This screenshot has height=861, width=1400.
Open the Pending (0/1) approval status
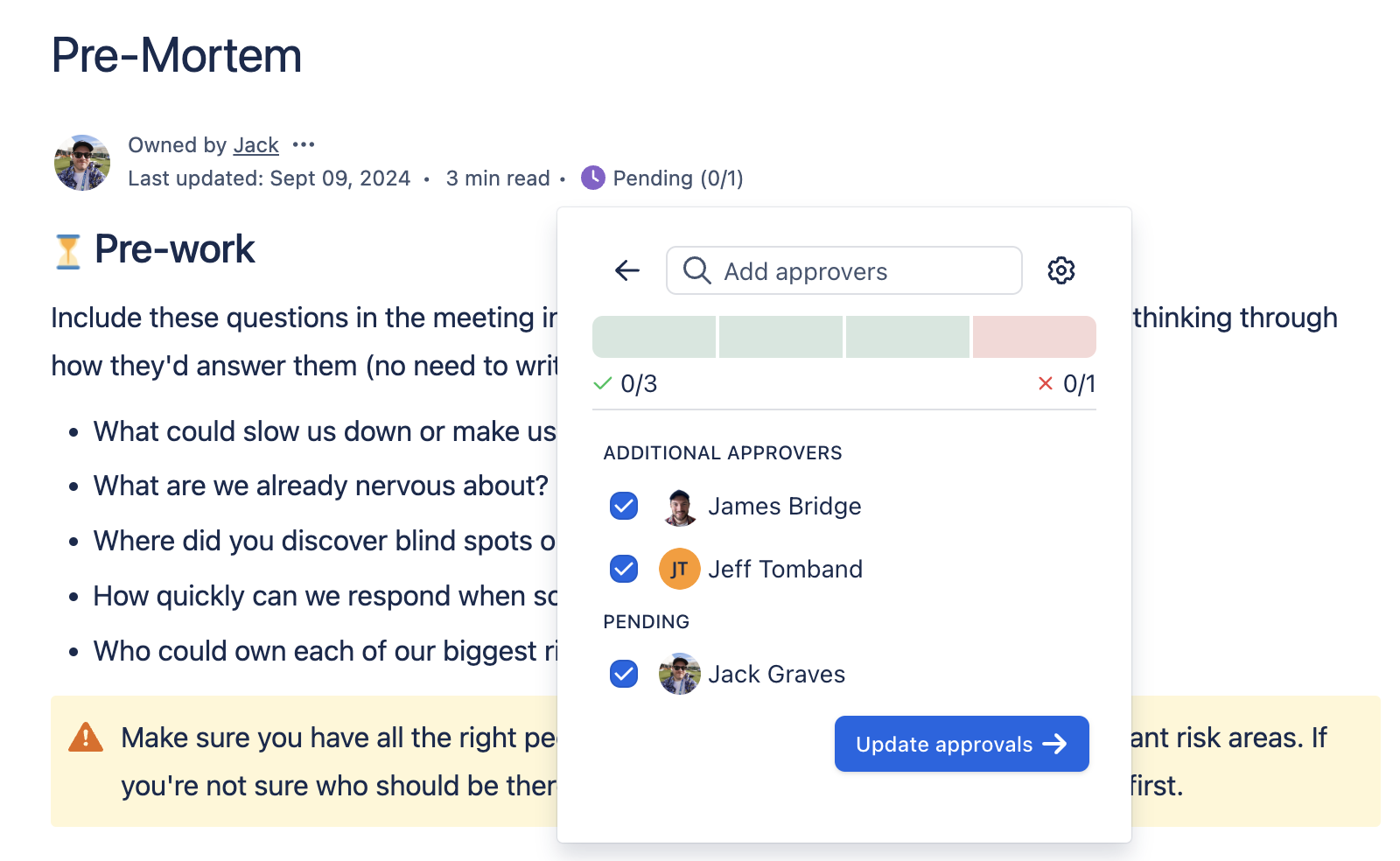(x=677, y=178)
